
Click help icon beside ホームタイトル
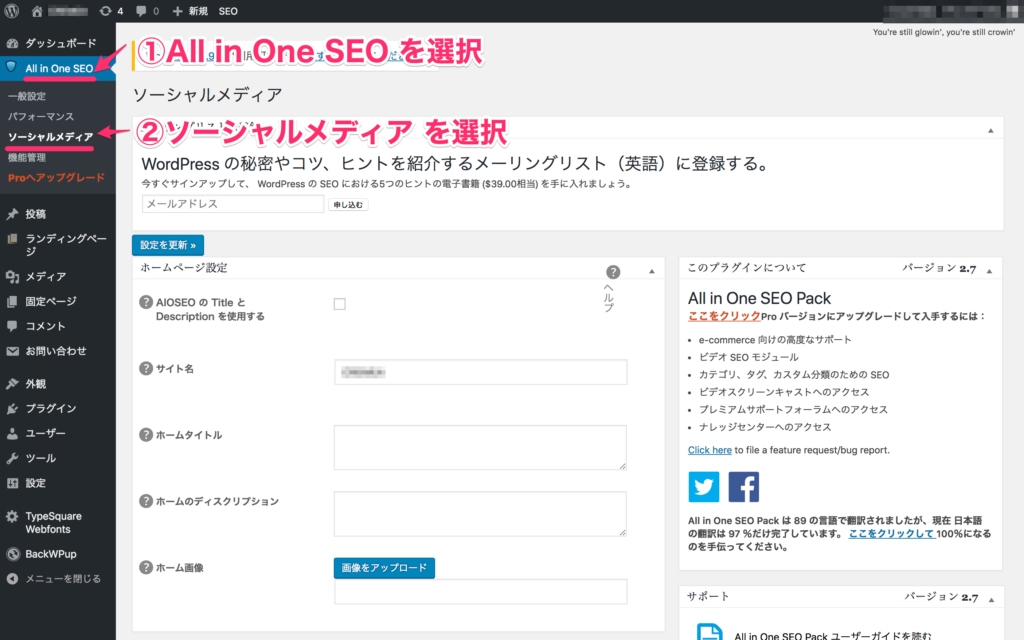tap(146, 434)
